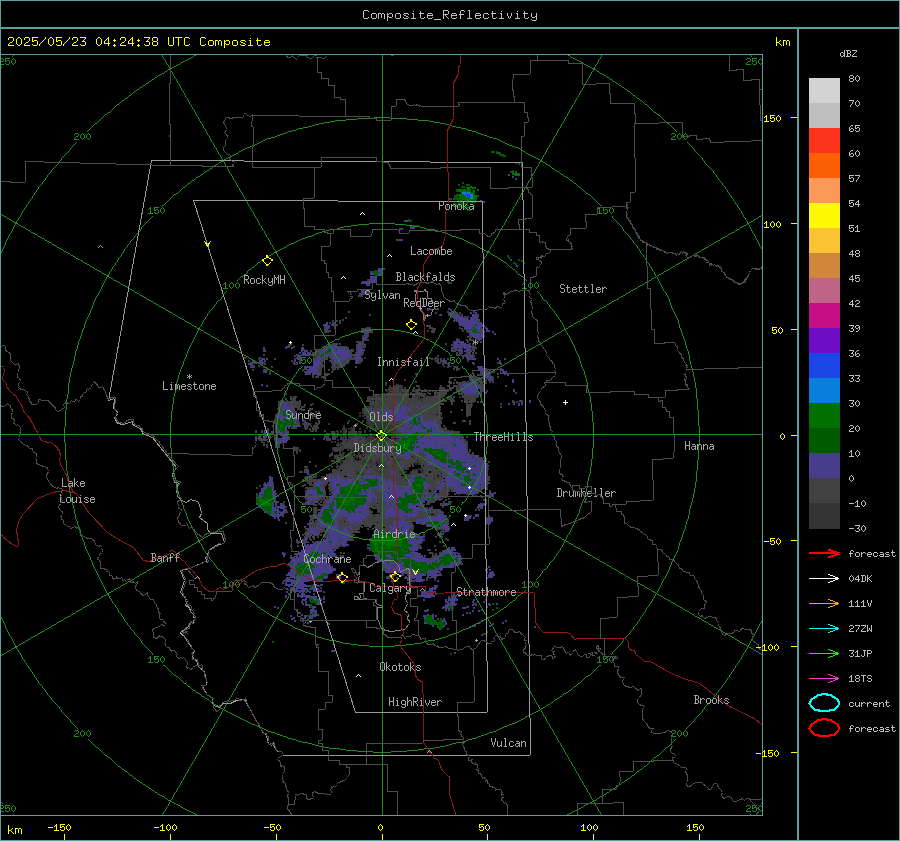Select the magenta 39–42 dBZ swatch
This screenshot has width=900, height=841.
pos(824,316)
